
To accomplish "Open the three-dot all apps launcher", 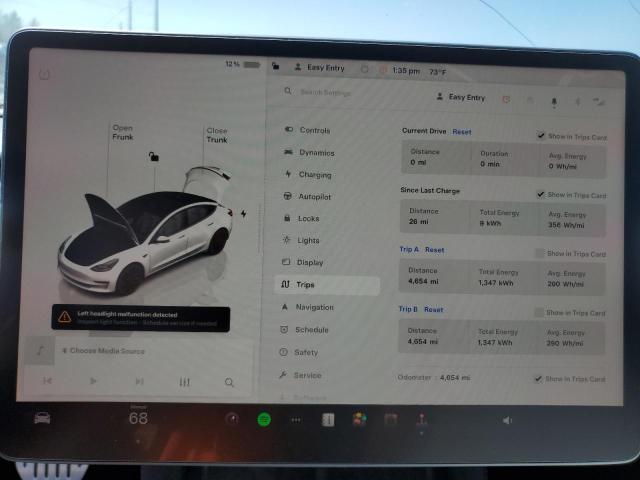I will (296, 420).
